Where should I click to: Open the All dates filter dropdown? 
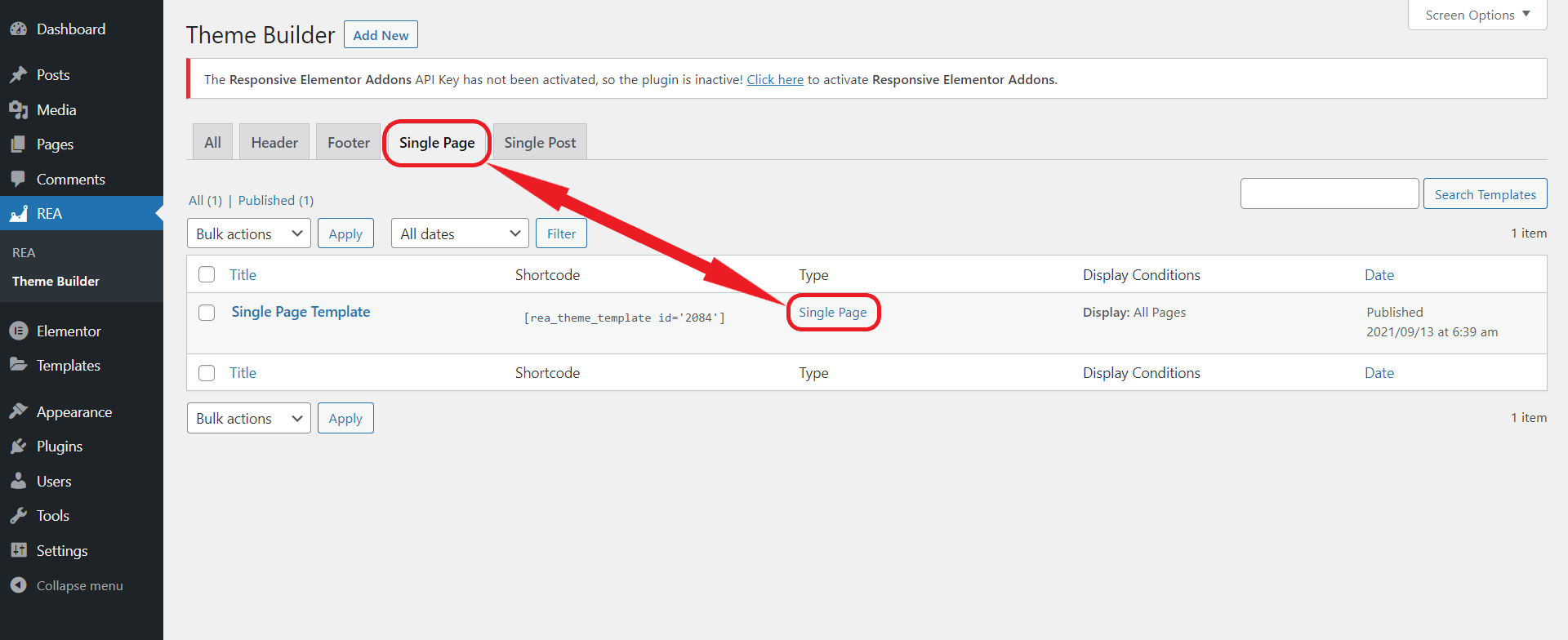coord(460,233)
